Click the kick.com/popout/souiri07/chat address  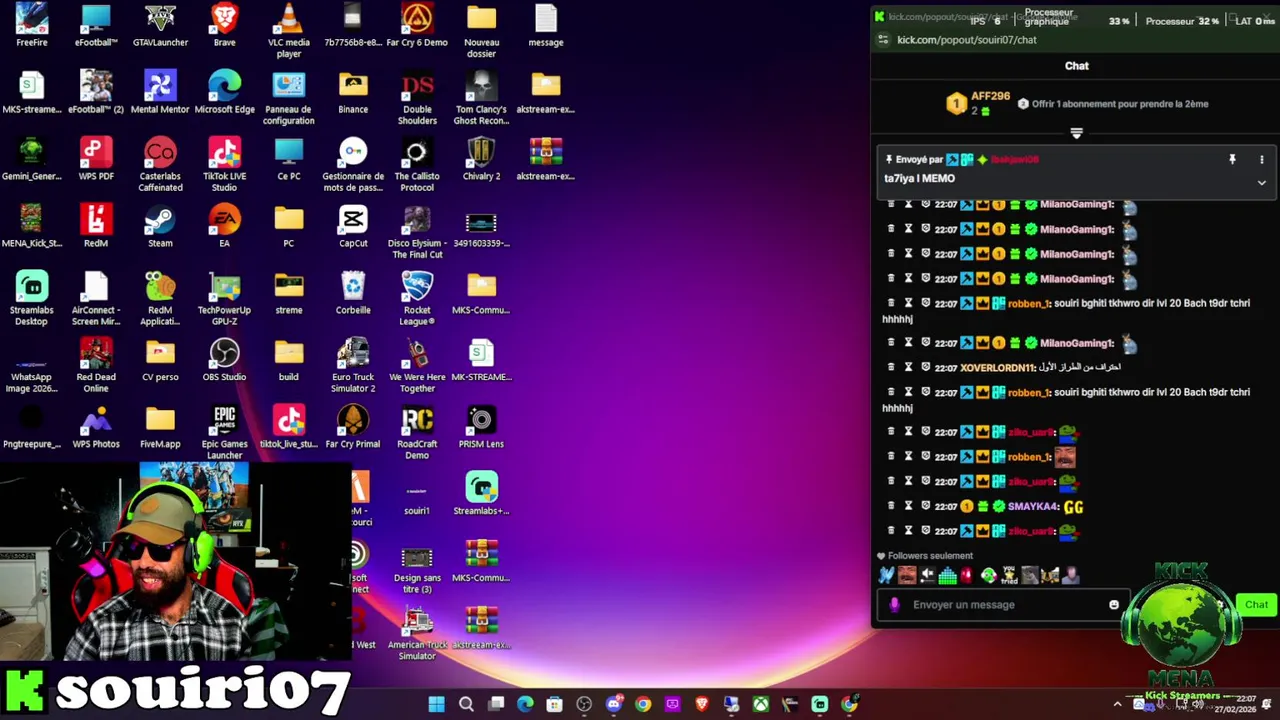click(966, 40)
